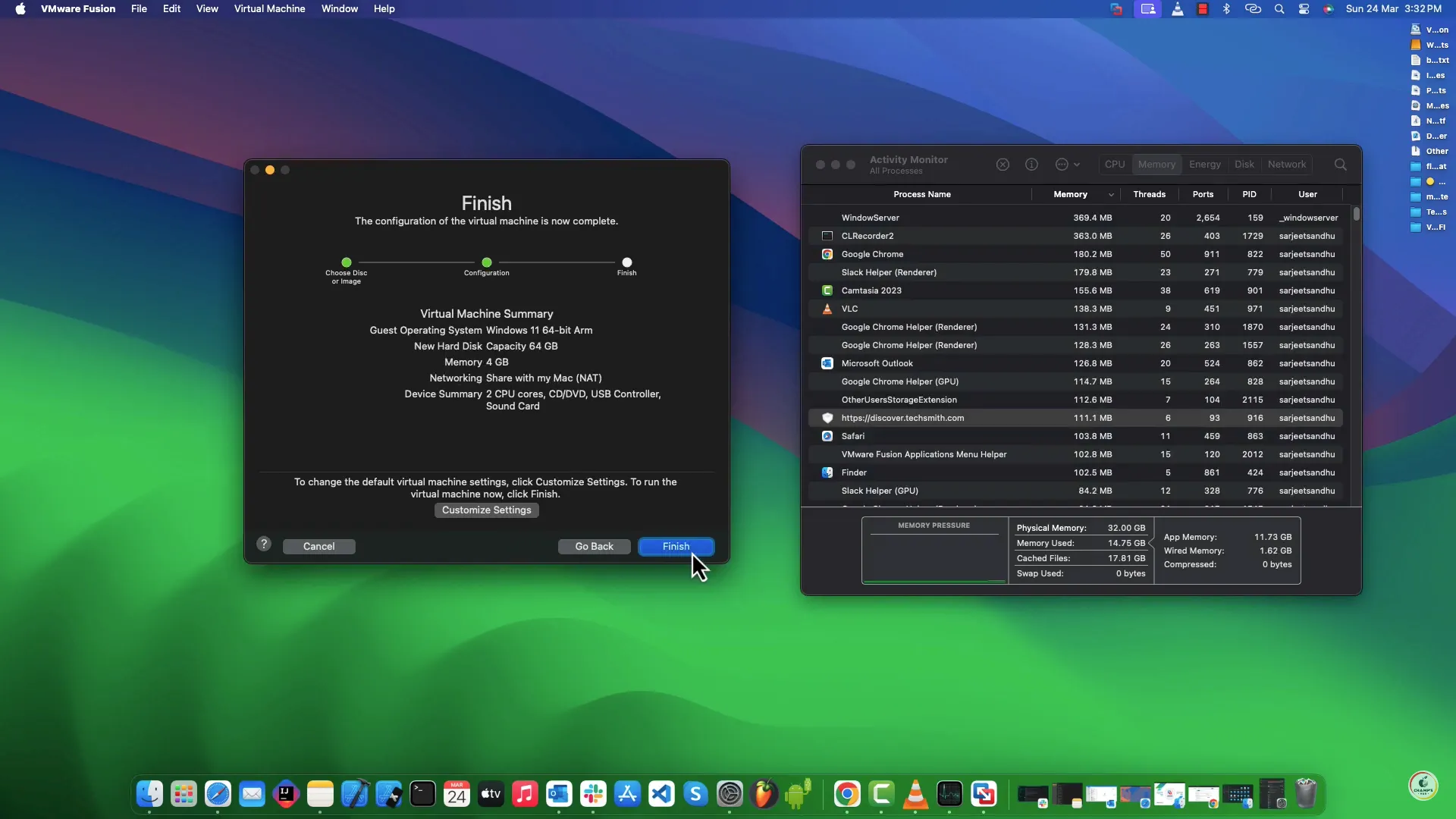The image size is (1456, 819).
Task: Cancel the VMware Fusion setup wizard
Action: [318, 546]
